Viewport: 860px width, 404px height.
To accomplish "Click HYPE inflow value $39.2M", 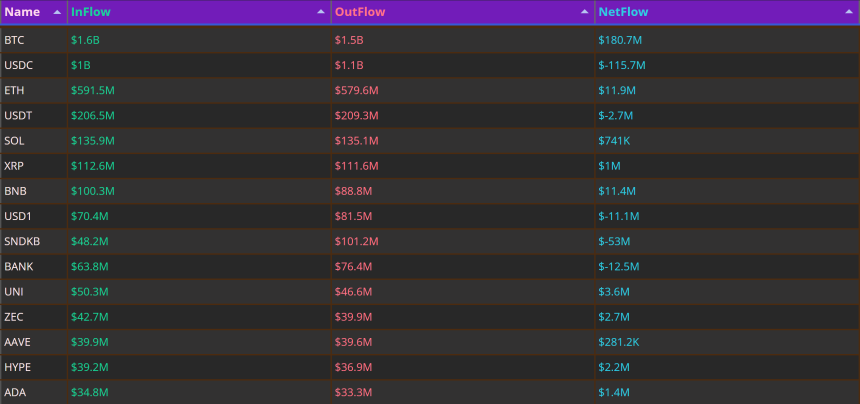I will tap(90, 368).
